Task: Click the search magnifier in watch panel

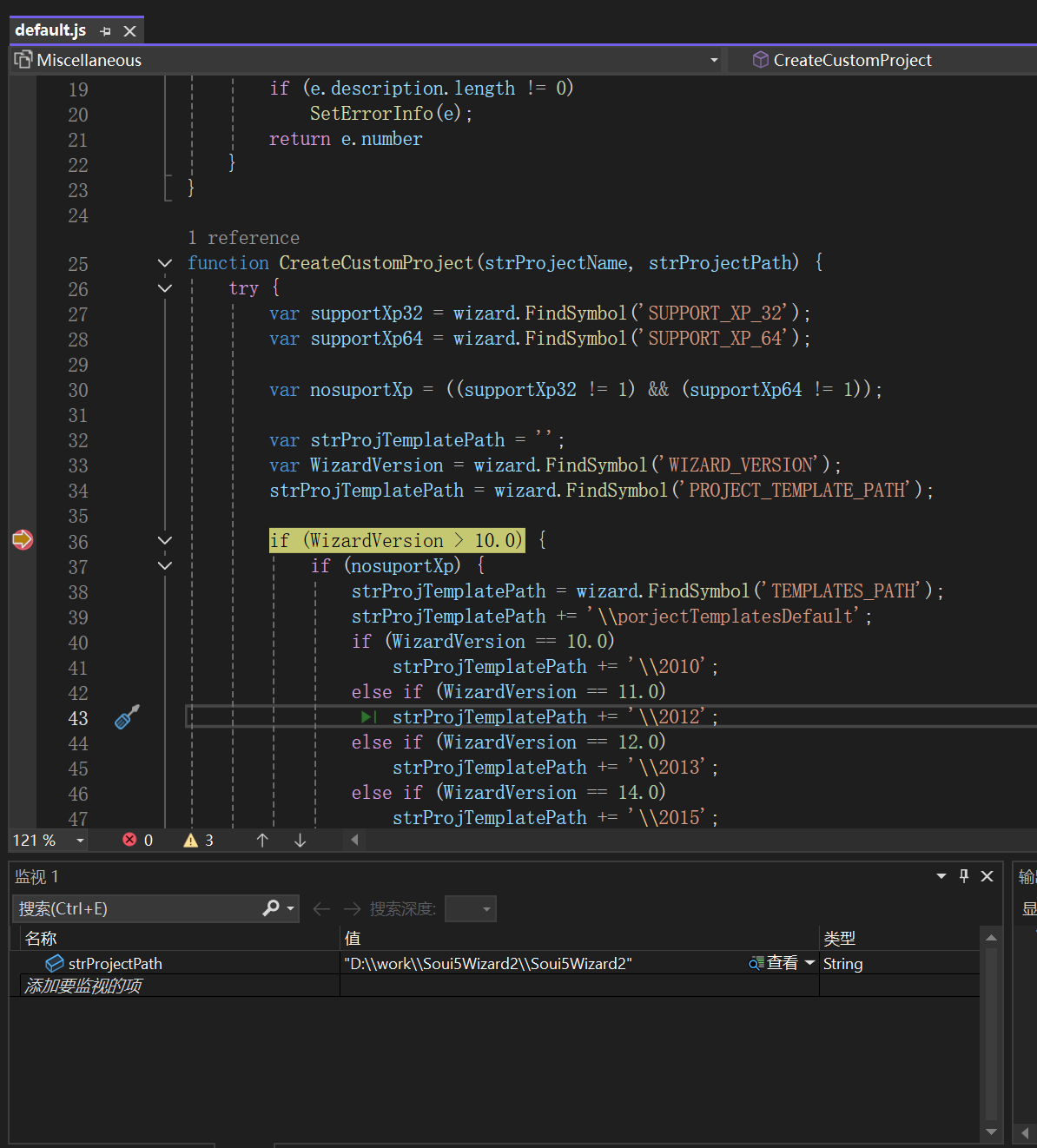Action: point(272,908)
